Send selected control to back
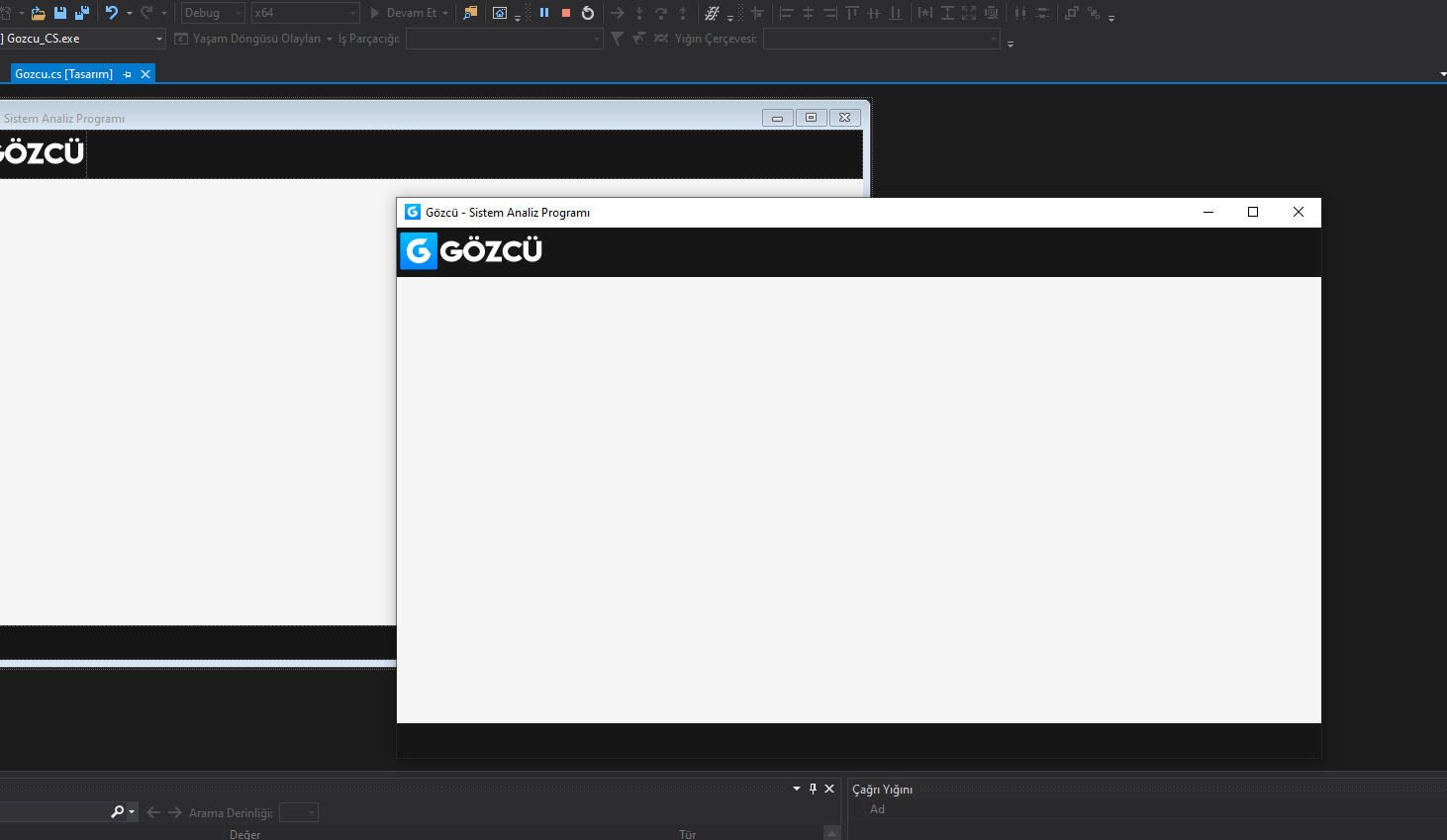Image resolution: width=1447 pixels, height=840 pixels. point(1094,13)
